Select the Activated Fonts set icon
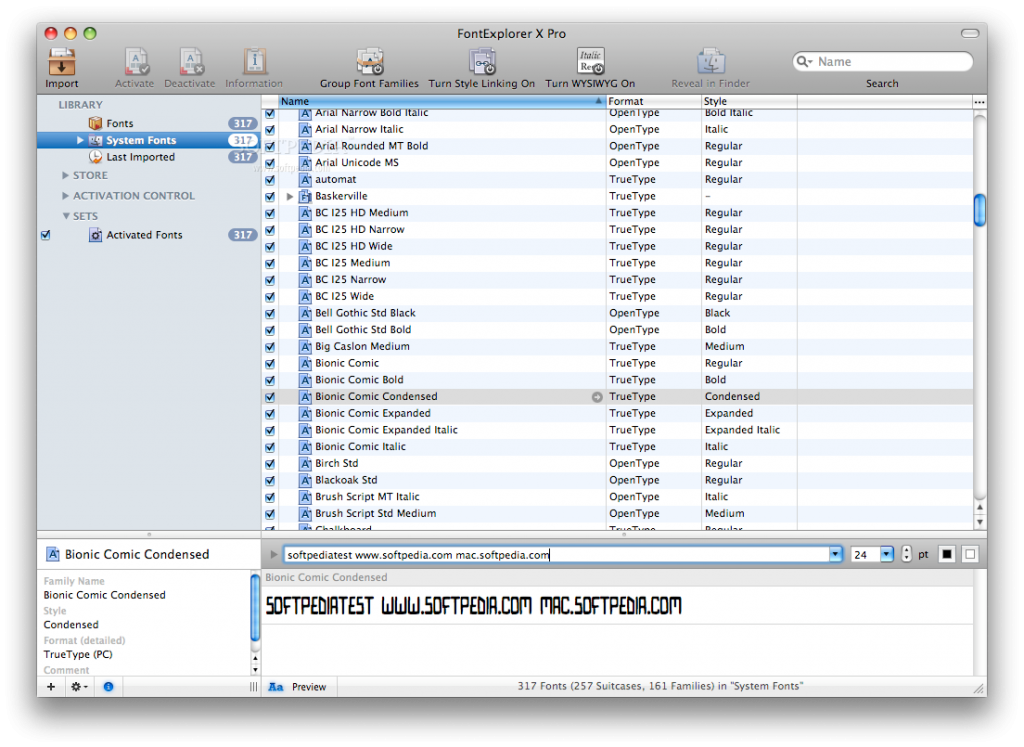Screen dimensions: 1024x747 pyautogui.click(x=95, y=235)
